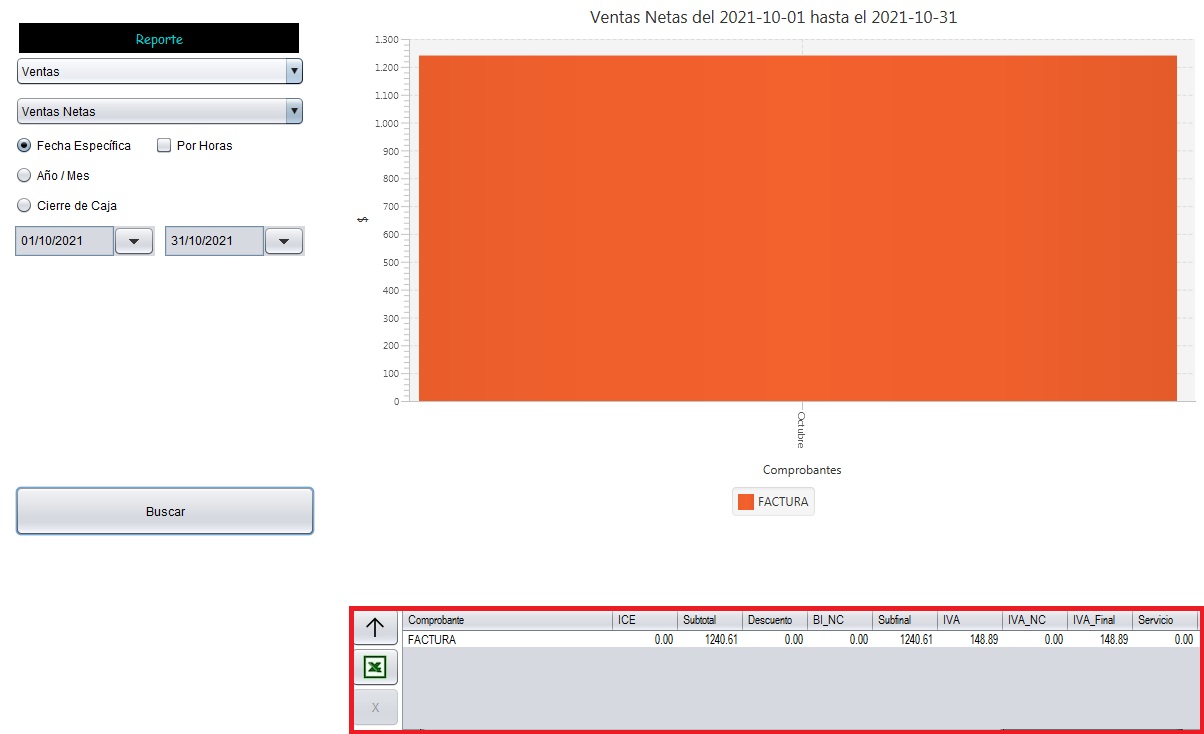Select the FACTURA row in the table
Screen dimensions: 1204x734
[x=507, y=639]
